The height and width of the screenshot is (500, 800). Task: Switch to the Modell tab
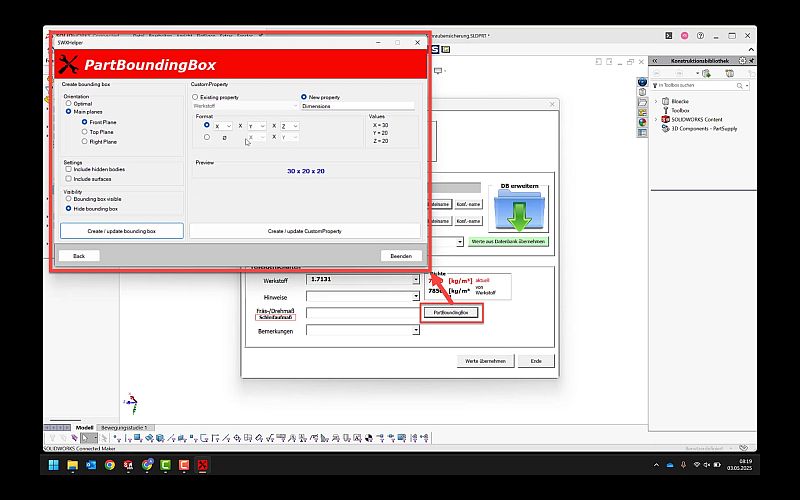coord(84,428)
